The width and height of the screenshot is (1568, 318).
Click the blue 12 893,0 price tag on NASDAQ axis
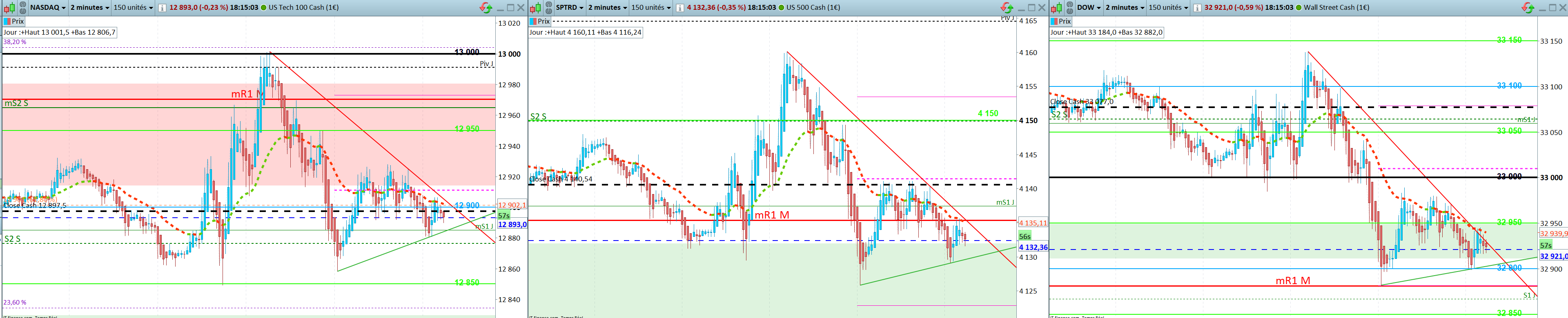512,225
